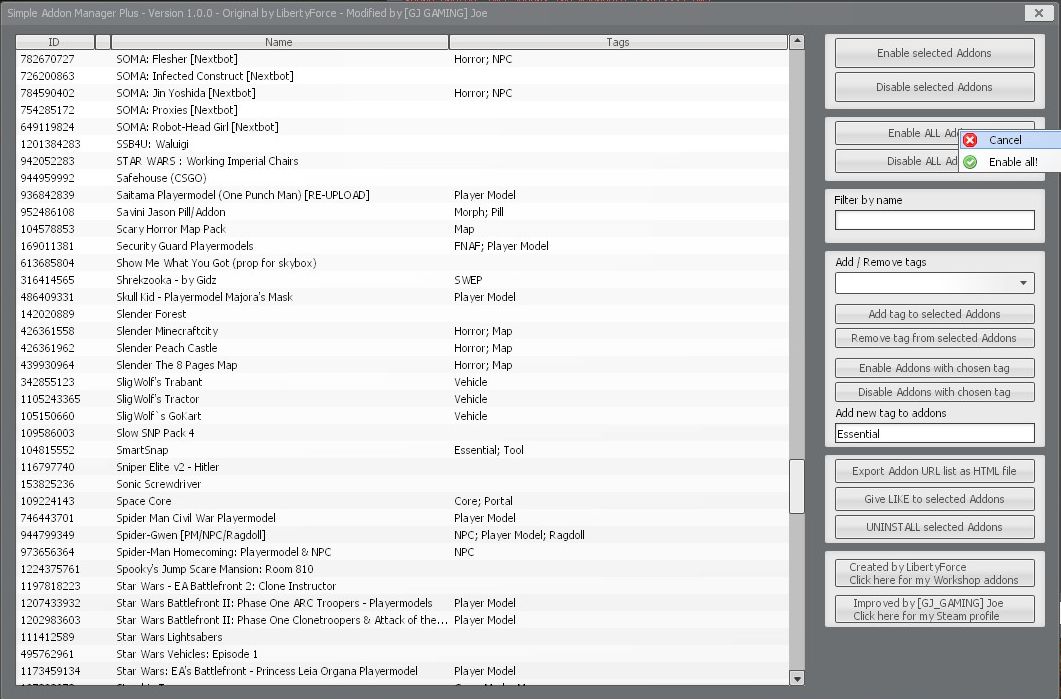The height and width of the screenshot is (699, 1061).
Task: Select 'Spider-Gwen [PM/NPC/Ragdoll]' row
Action: 402,535
